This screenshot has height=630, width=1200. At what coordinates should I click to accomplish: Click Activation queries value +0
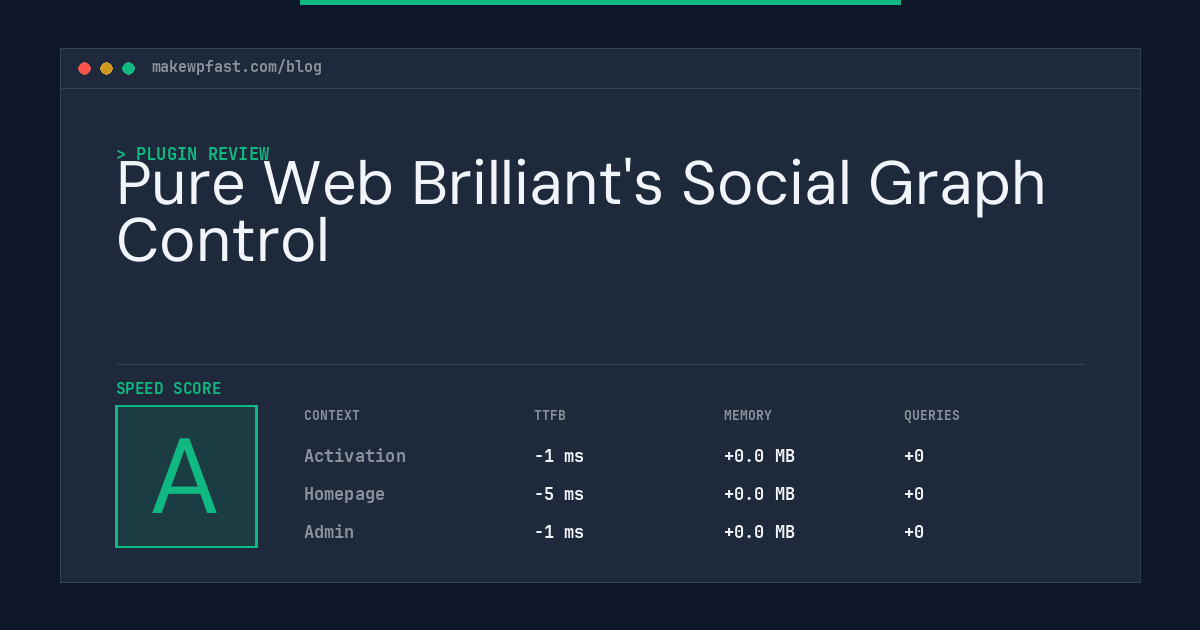[x=914, y=456]
